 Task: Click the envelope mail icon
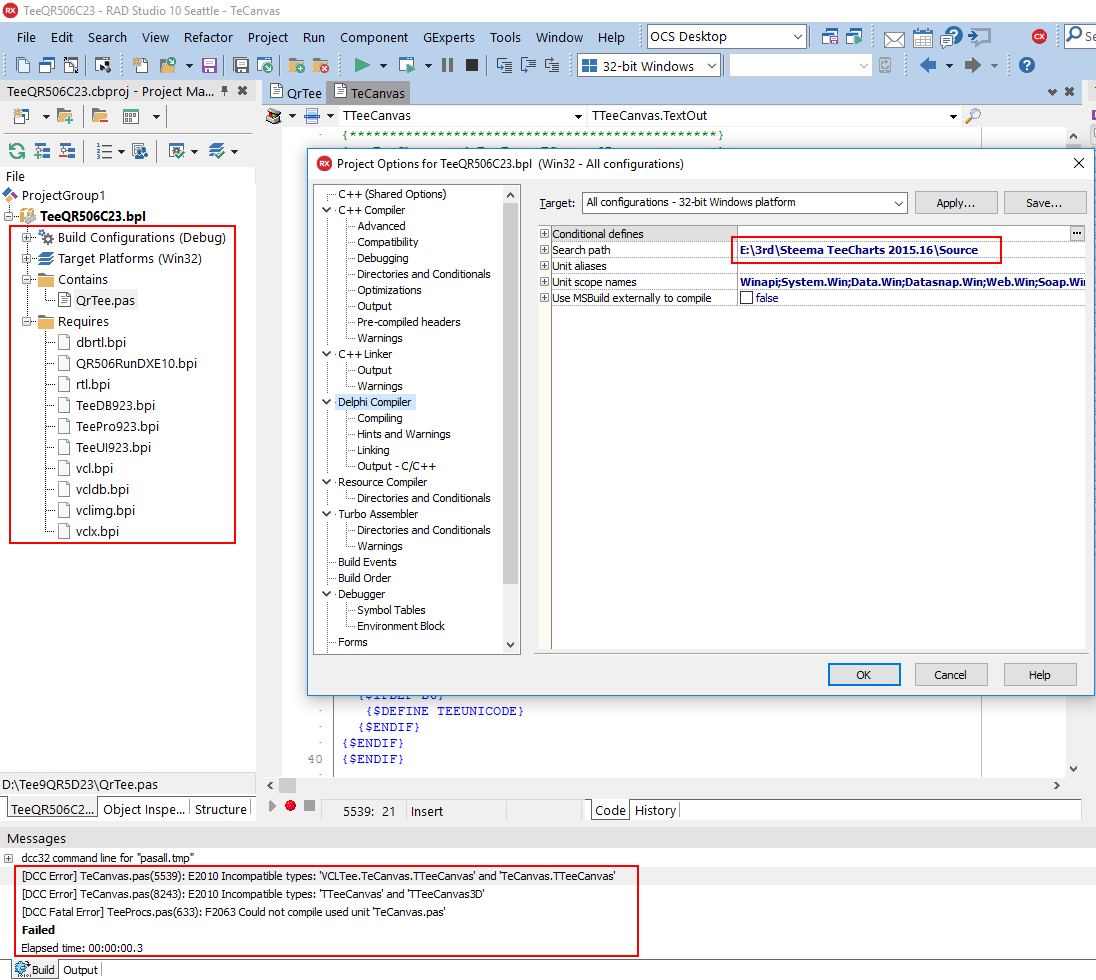(x=893, y=38)
